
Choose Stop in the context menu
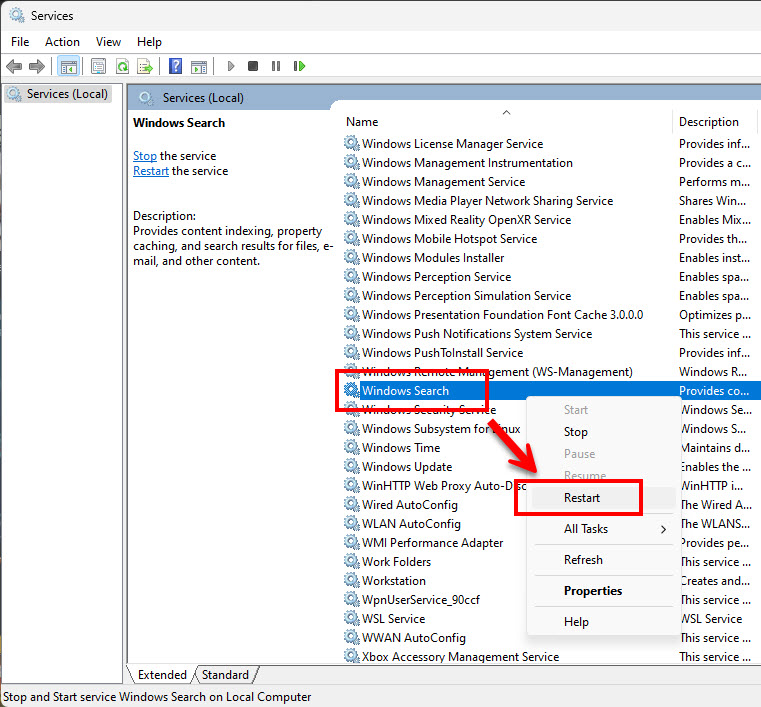click(603, 432)
